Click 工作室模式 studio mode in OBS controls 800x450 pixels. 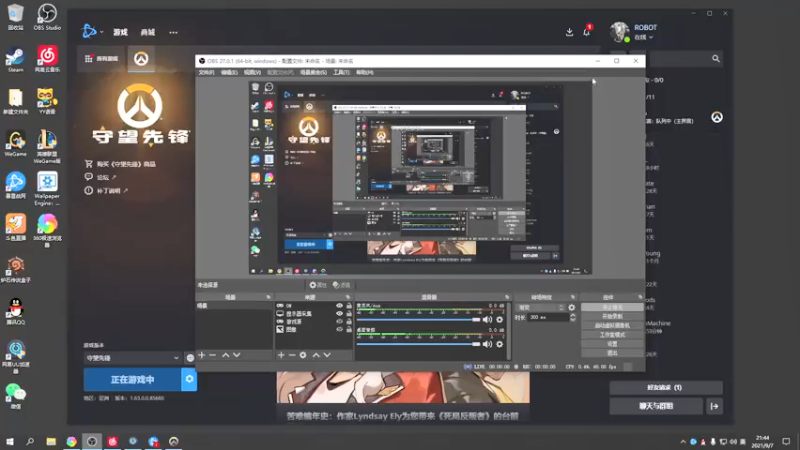coord(612,335)
